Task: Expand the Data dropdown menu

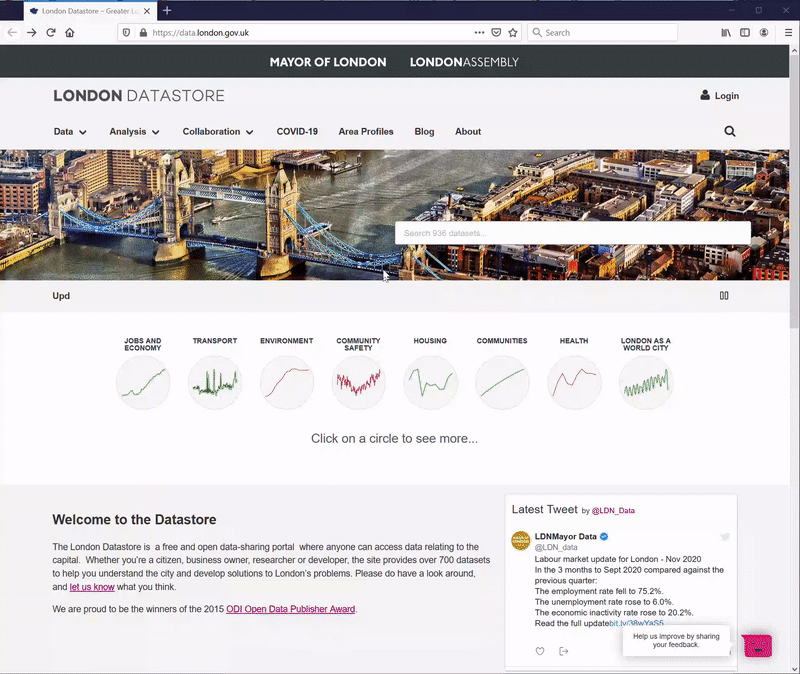Action: pos(70,132)
